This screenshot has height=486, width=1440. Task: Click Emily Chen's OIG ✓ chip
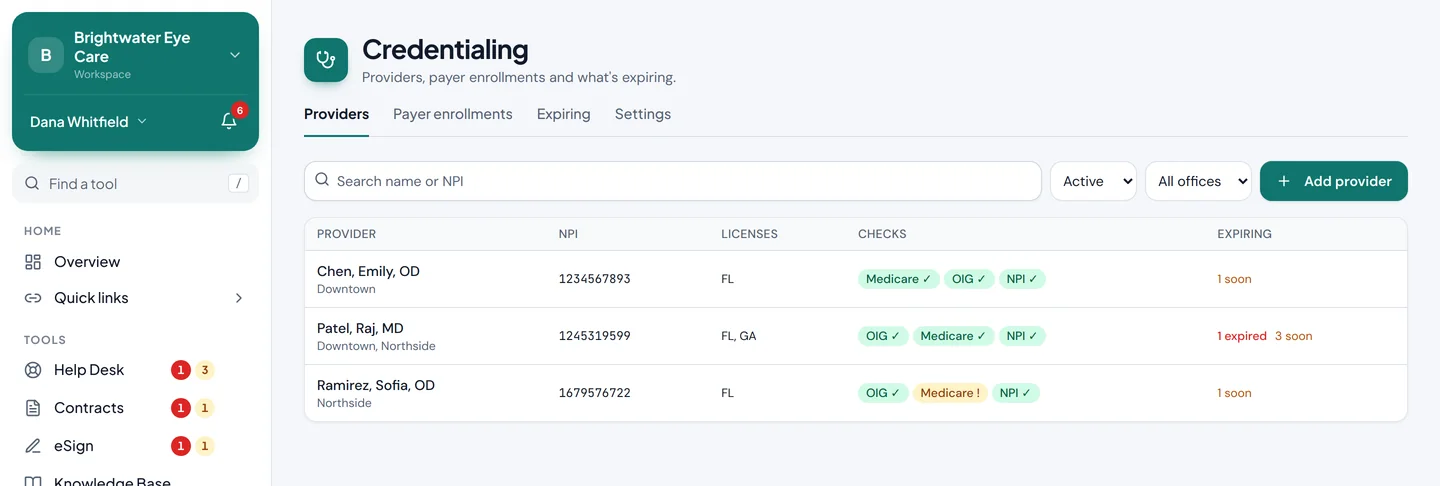tap(969, 279)
